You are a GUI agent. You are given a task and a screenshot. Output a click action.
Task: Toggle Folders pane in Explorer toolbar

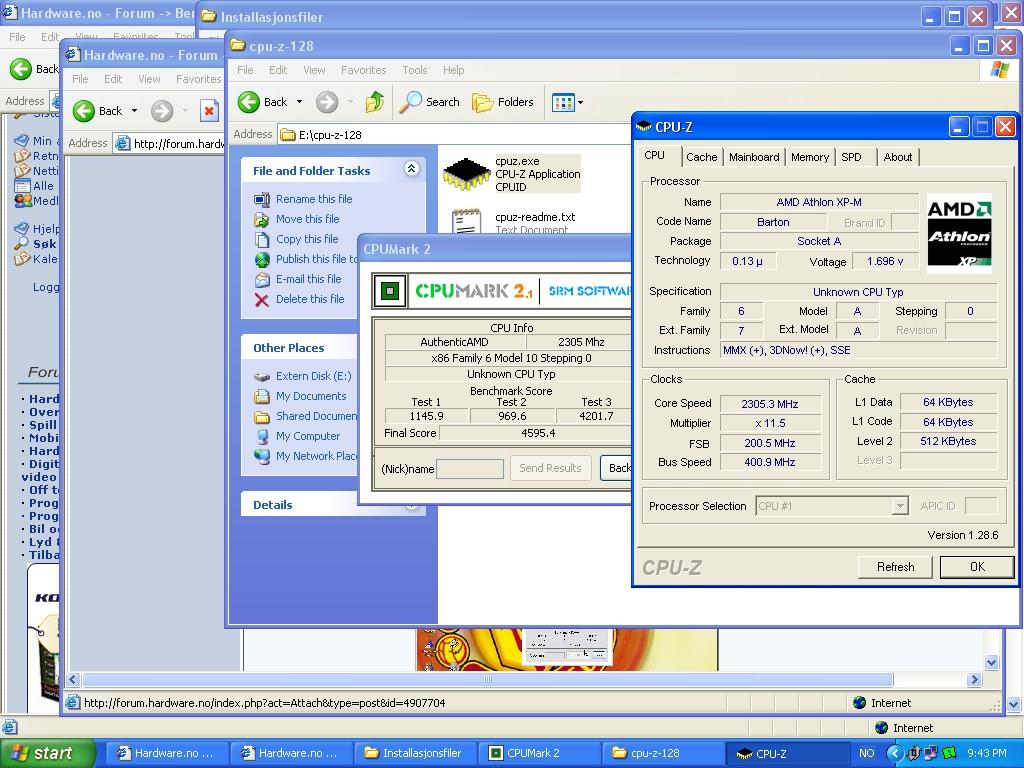503,102
